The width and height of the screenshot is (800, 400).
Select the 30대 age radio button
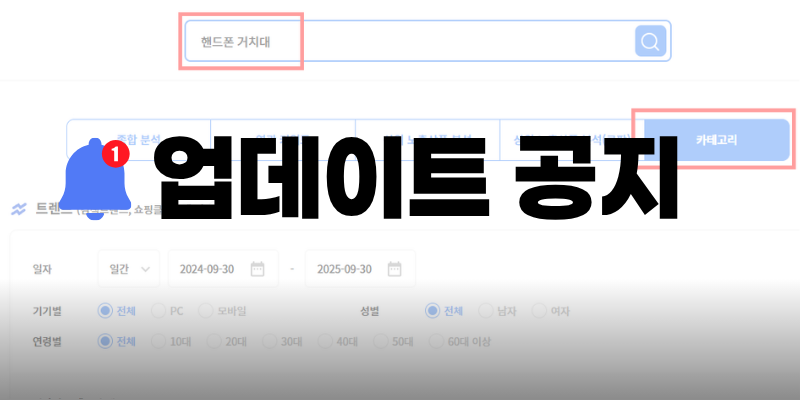(270, 341)
